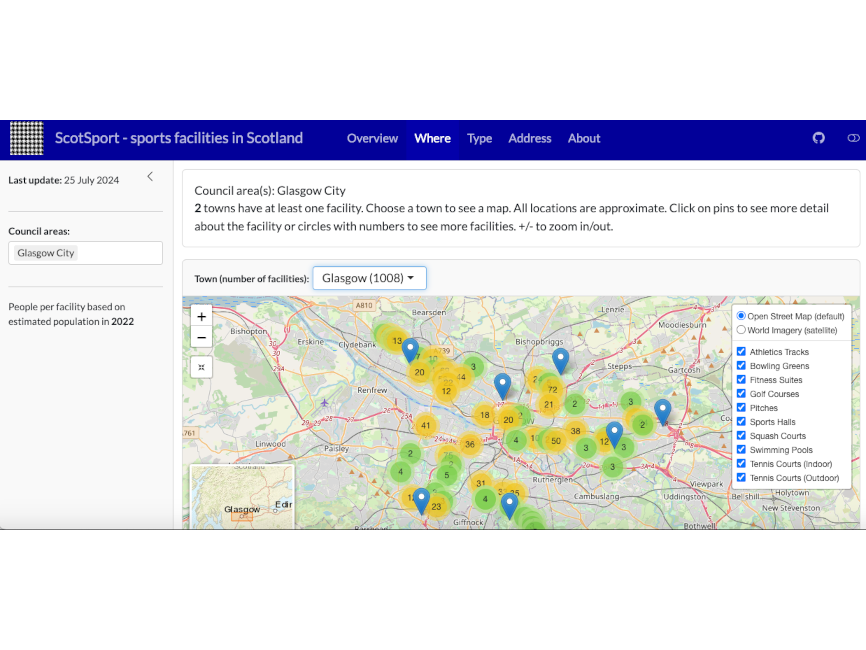The image size is (866, 650).
Task: Click the Council areas input field
Action: [86, 253]
